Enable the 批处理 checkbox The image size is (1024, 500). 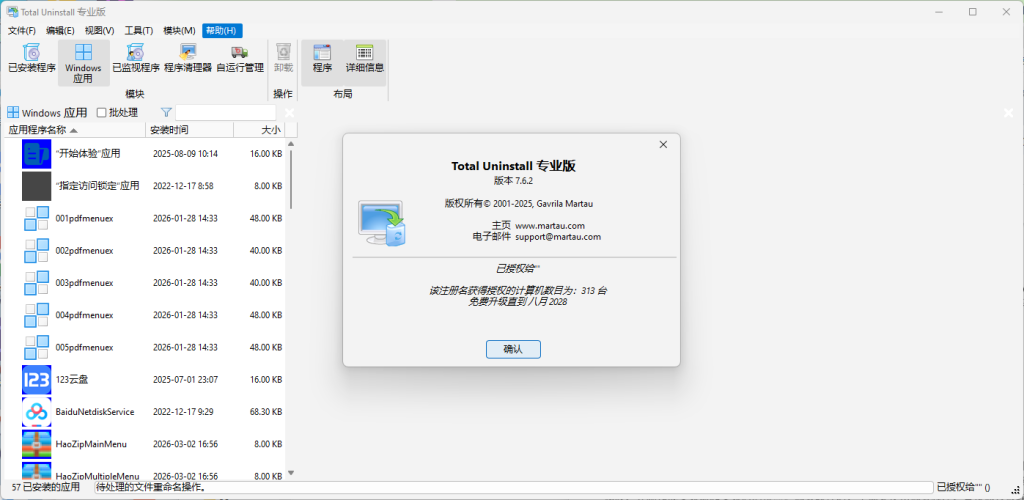click(x=101, y=113)
